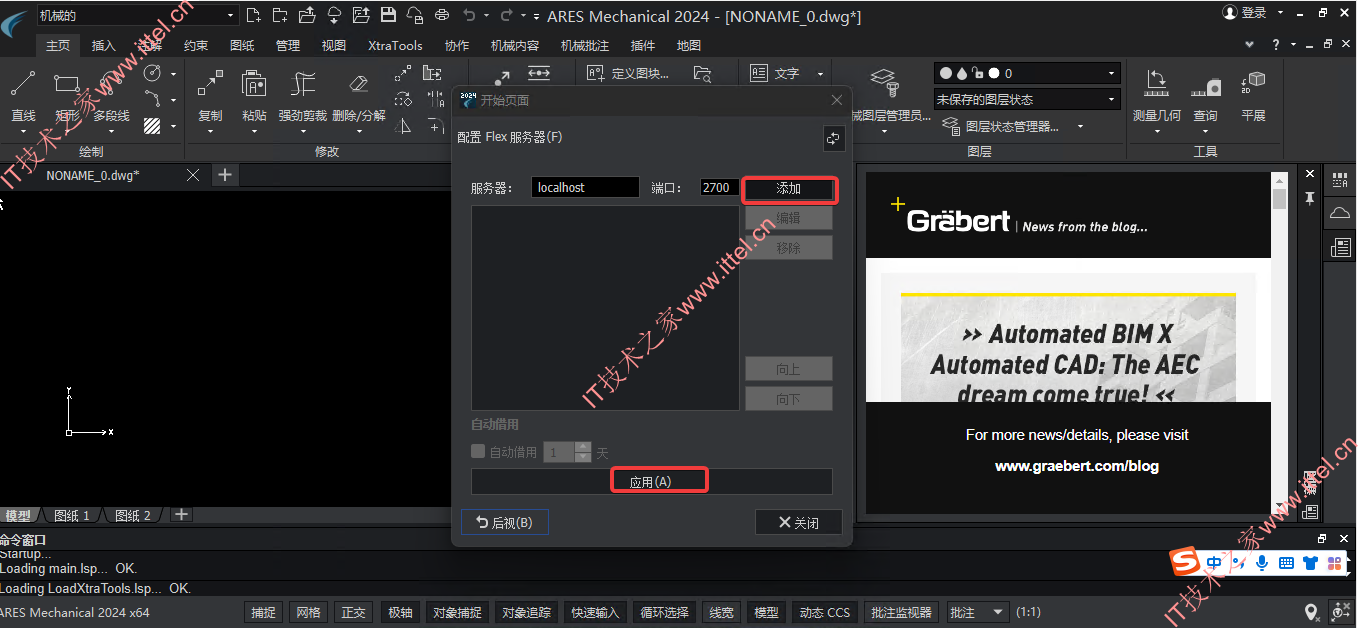Expand the Layer States Manager dropdown arrow
The image size is (1358, 628).
click(x=1080, y=127)
